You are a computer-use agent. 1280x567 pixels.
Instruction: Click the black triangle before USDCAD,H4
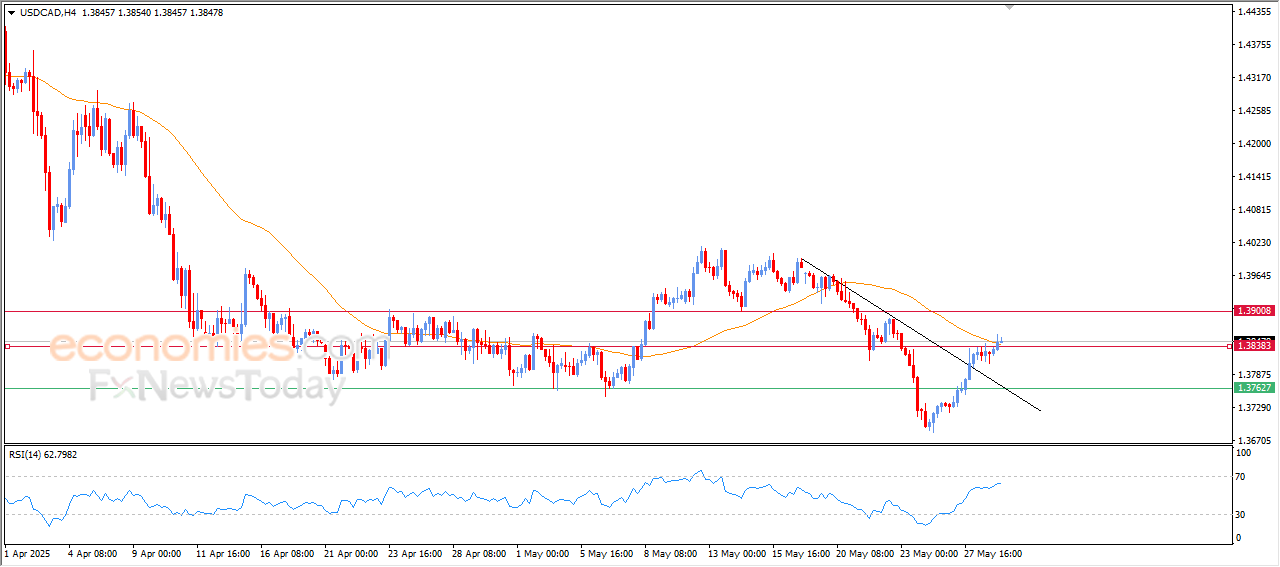[x=11, y=13]
